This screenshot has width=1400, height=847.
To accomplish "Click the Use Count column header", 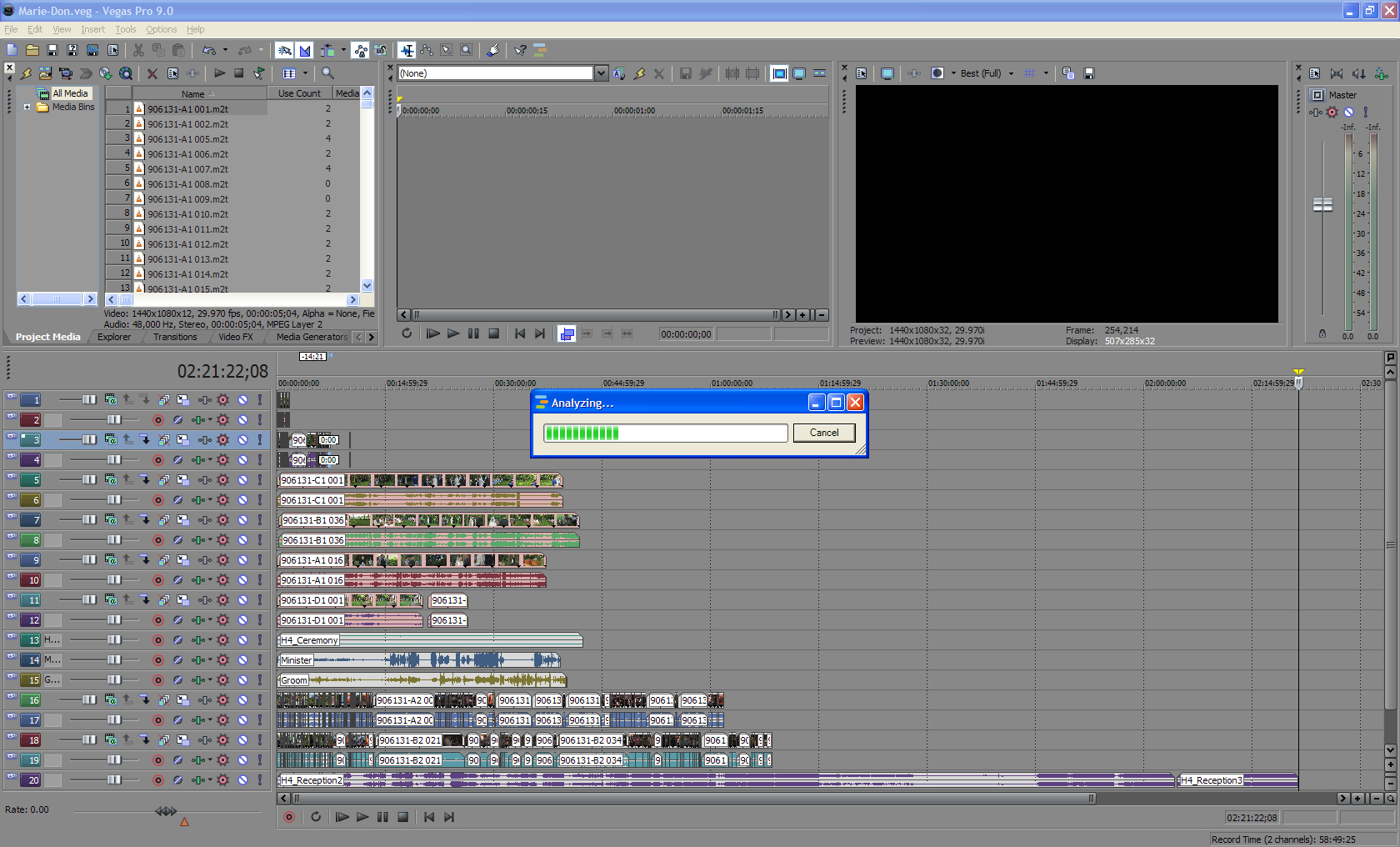I will tap(299, 93).
